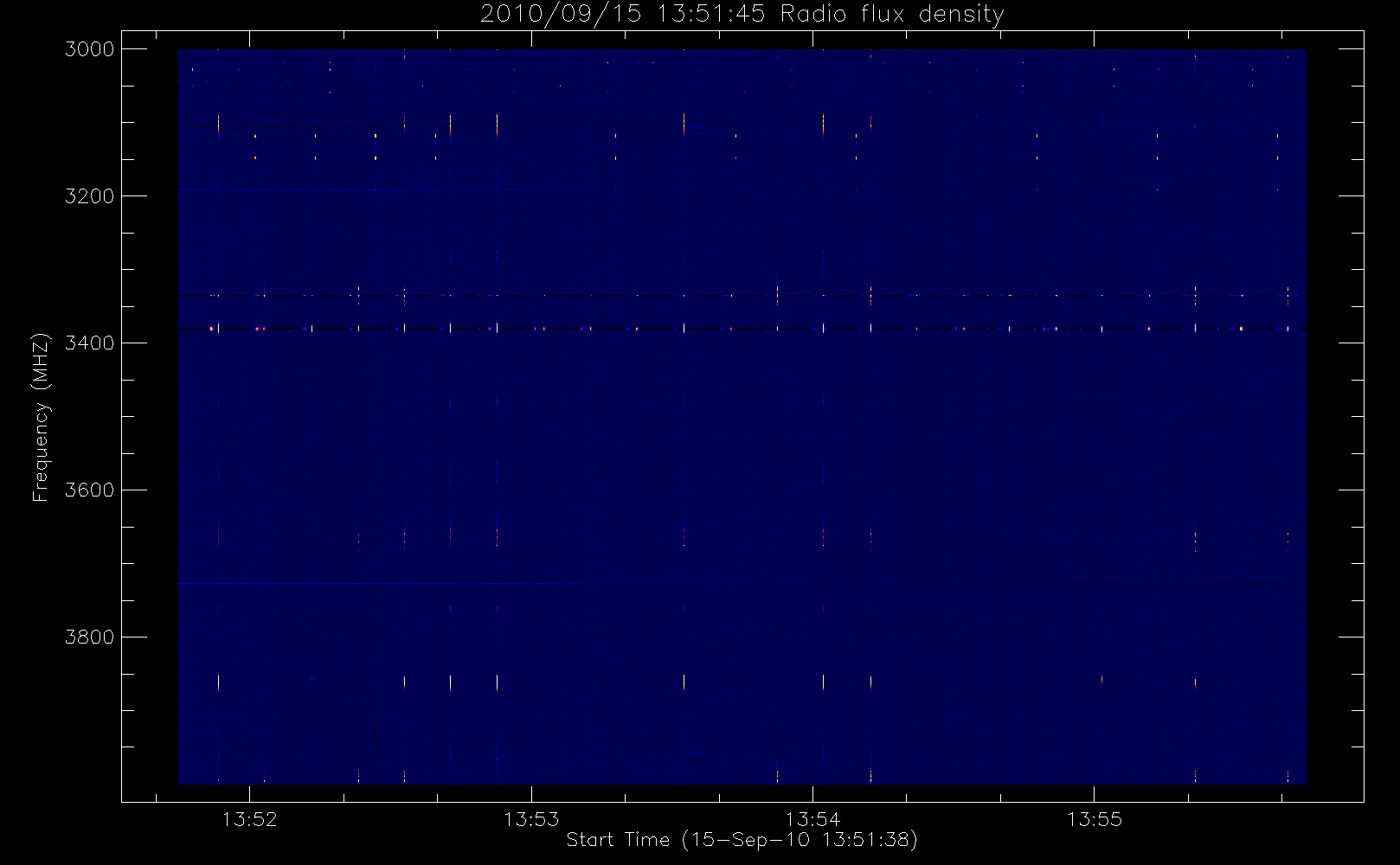
Task: Select the 3800 frequency tick label
Action: (90, 638)
